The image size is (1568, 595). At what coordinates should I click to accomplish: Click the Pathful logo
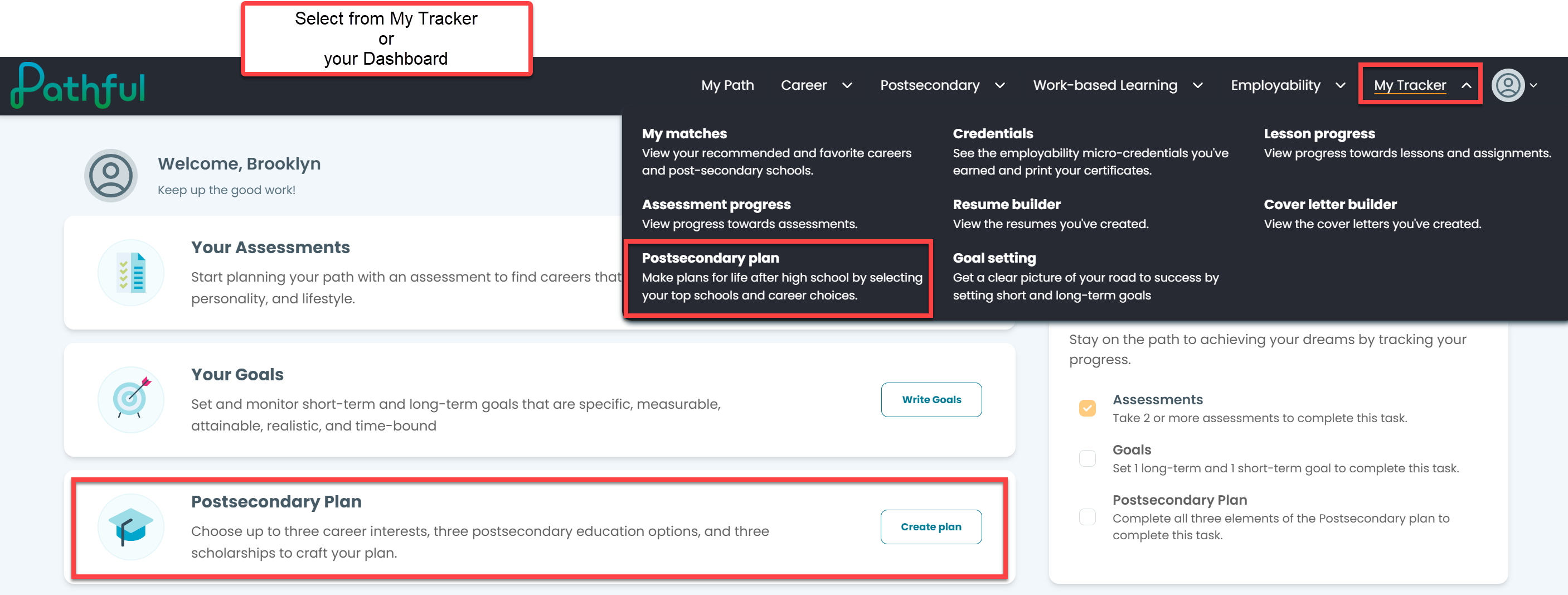[x=78, y=85]
